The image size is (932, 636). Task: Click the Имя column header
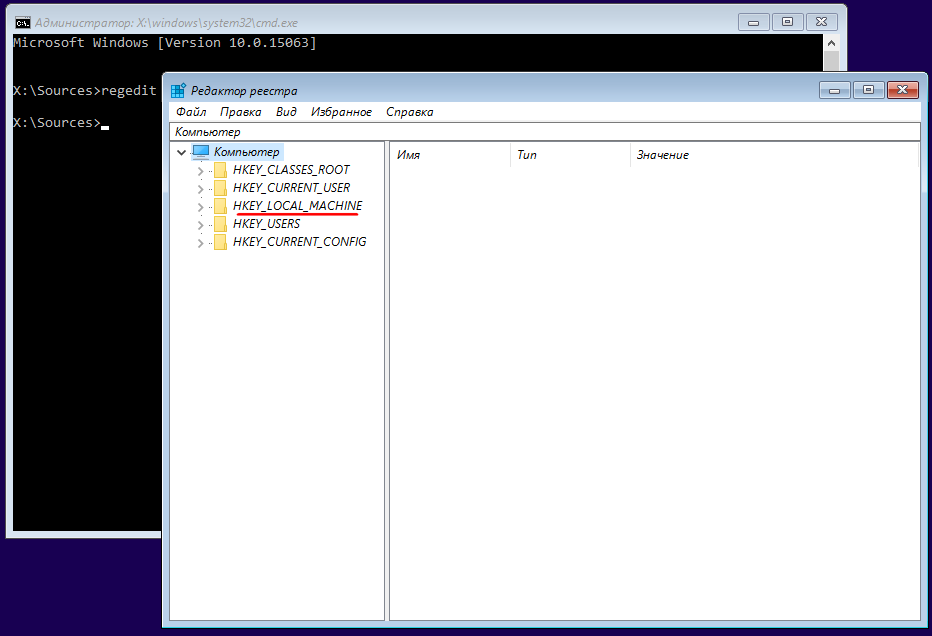[x=450, y=155]
